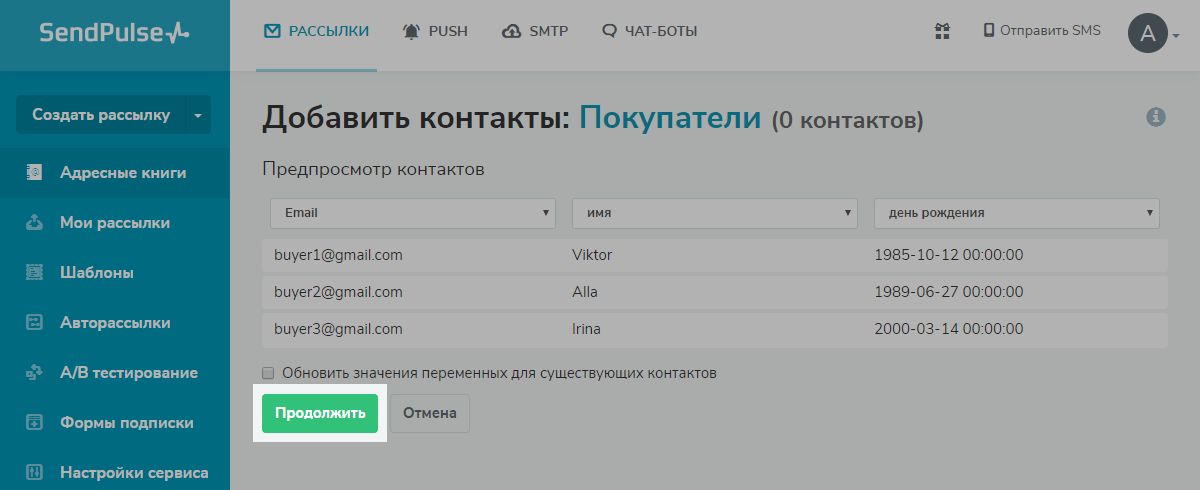Image resolution: width=1200 pixels, height=490 pixels.
Task: Click the Шаблоны templates icon
Action: (x=35, y=273)
